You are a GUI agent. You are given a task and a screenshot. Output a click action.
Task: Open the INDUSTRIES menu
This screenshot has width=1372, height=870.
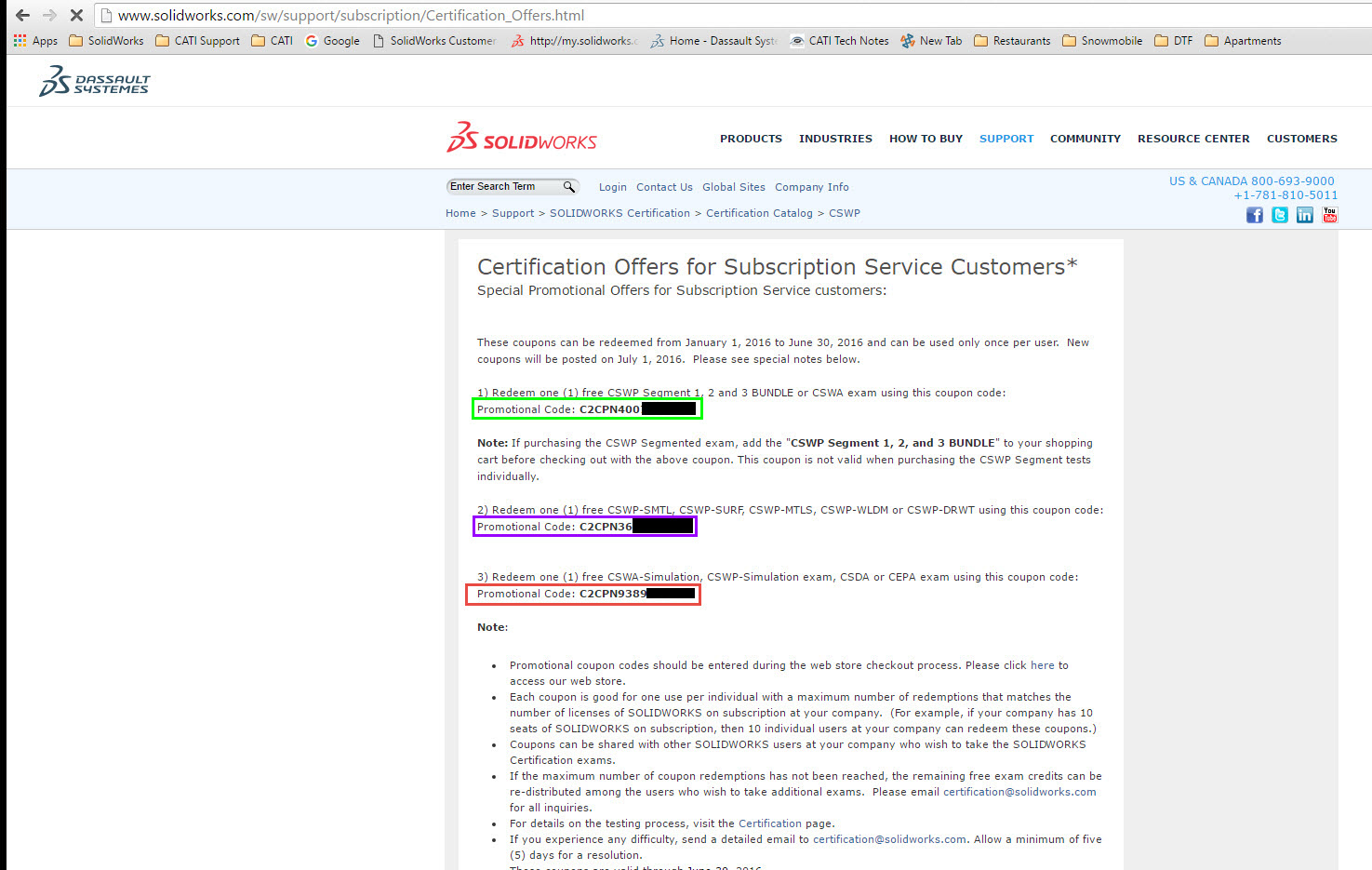835,139
